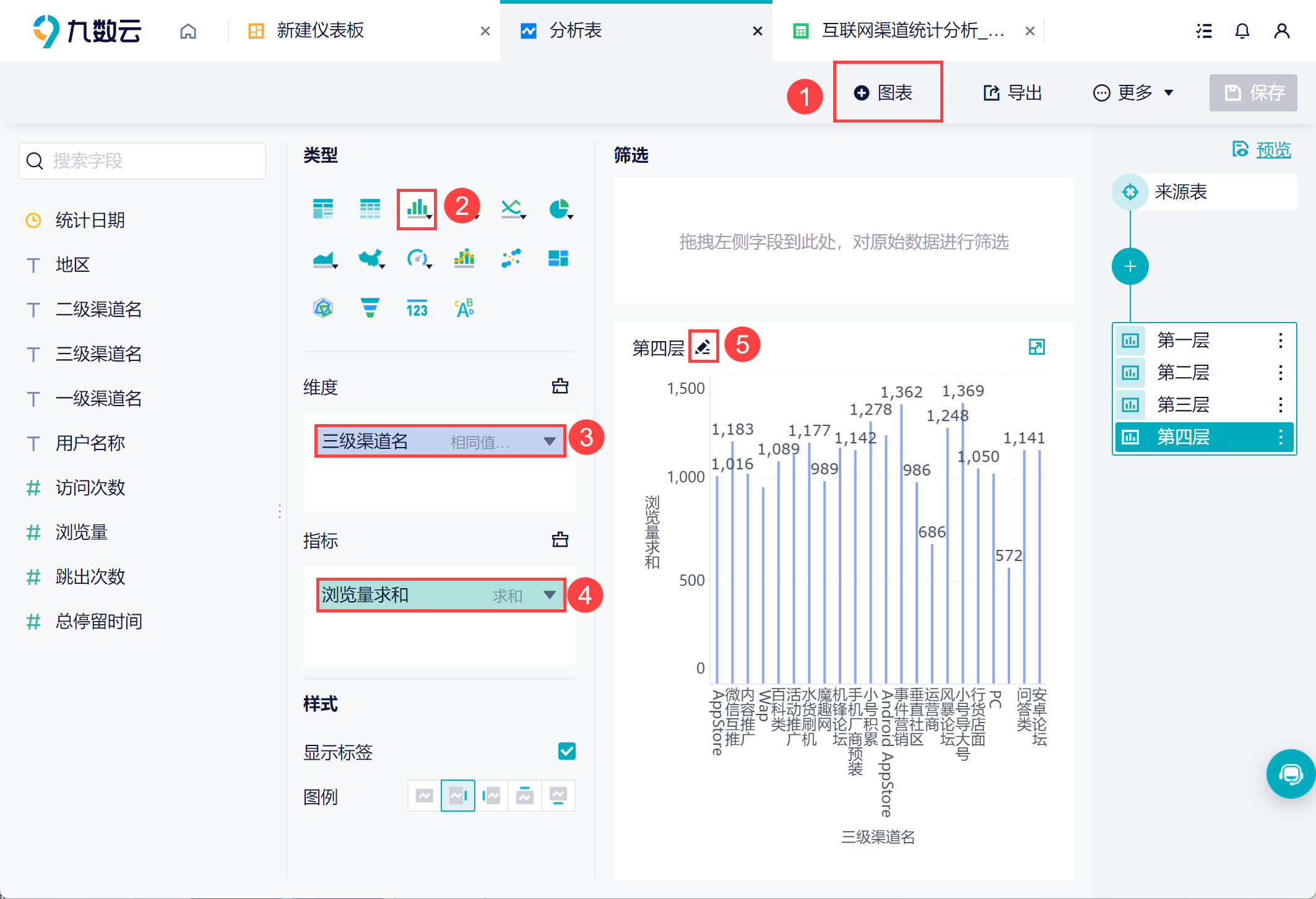
Task: Select the map chart type icon
Action: pyautogui.click(x=370, y=258)
